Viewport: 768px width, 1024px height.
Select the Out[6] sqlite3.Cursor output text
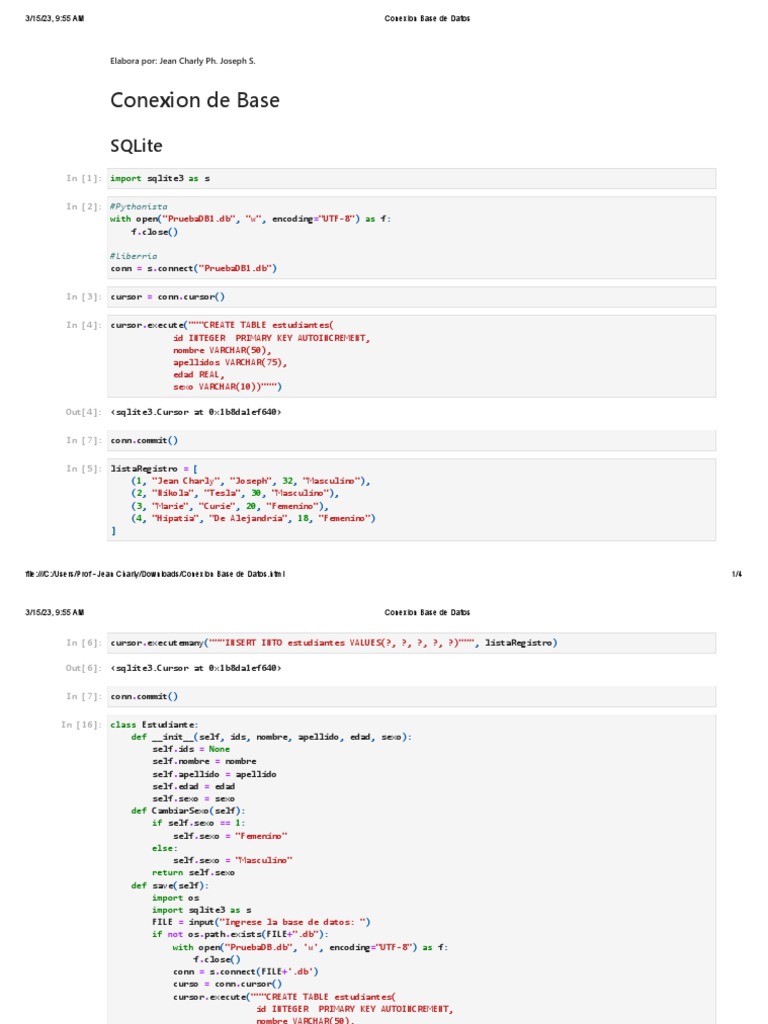coord(196,668)
